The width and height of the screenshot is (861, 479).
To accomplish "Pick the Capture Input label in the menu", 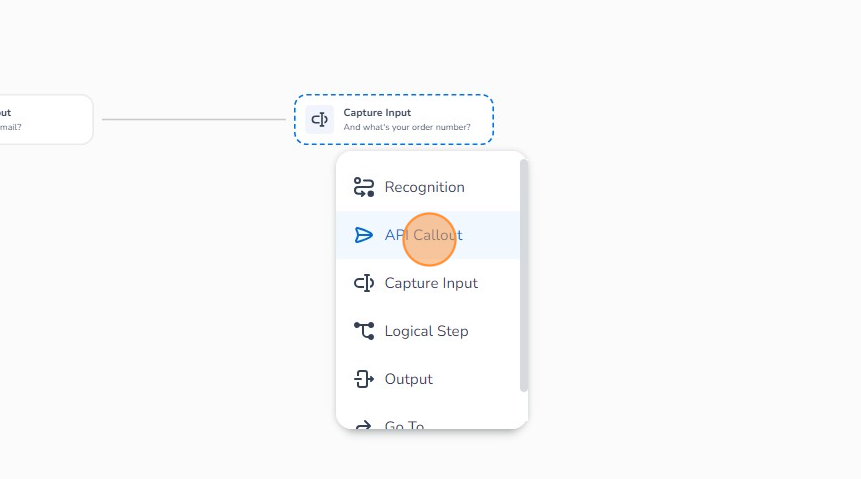I will tap(431, 283).
